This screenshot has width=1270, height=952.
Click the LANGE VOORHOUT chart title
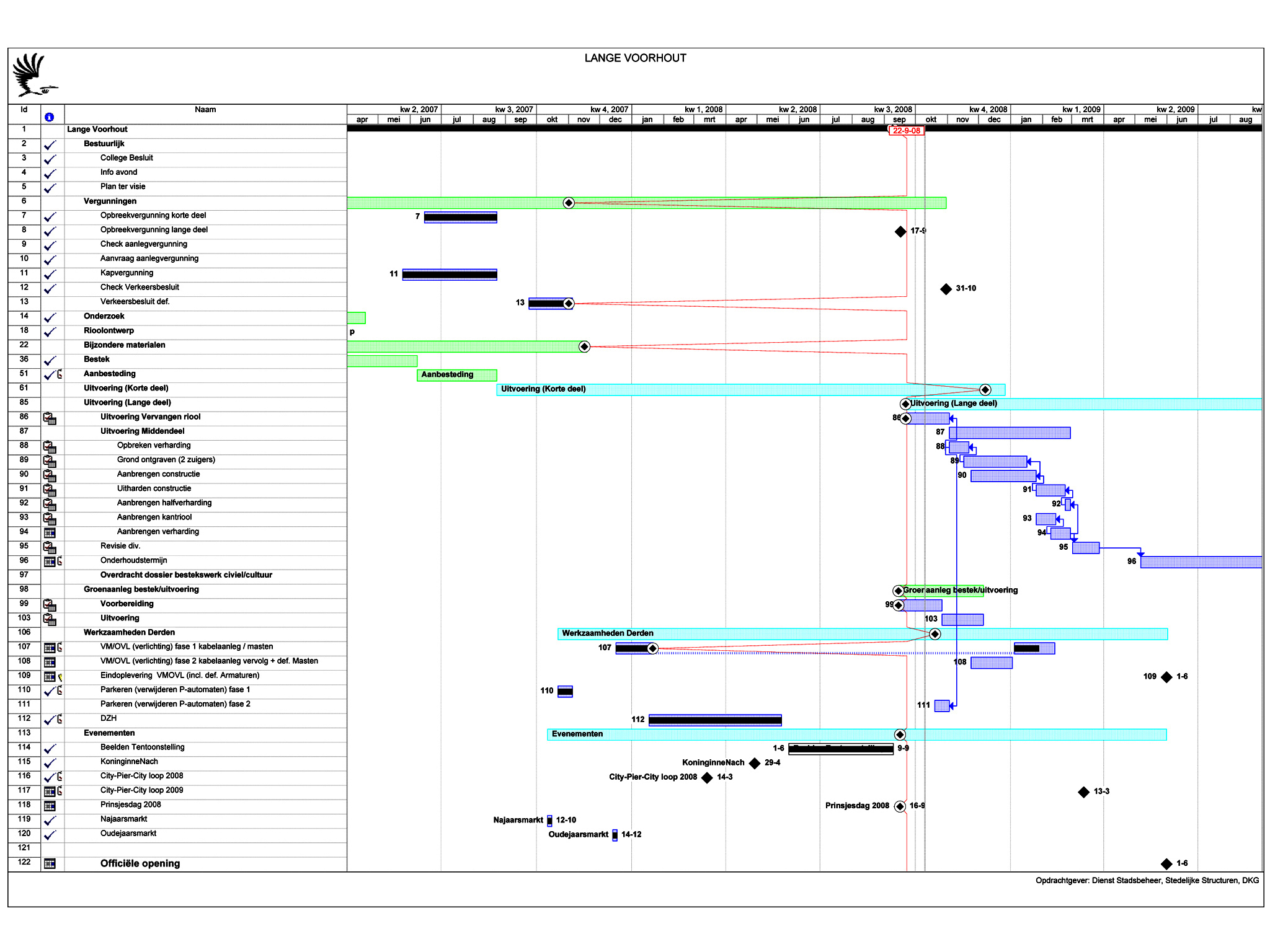click(x=636, y=58)
